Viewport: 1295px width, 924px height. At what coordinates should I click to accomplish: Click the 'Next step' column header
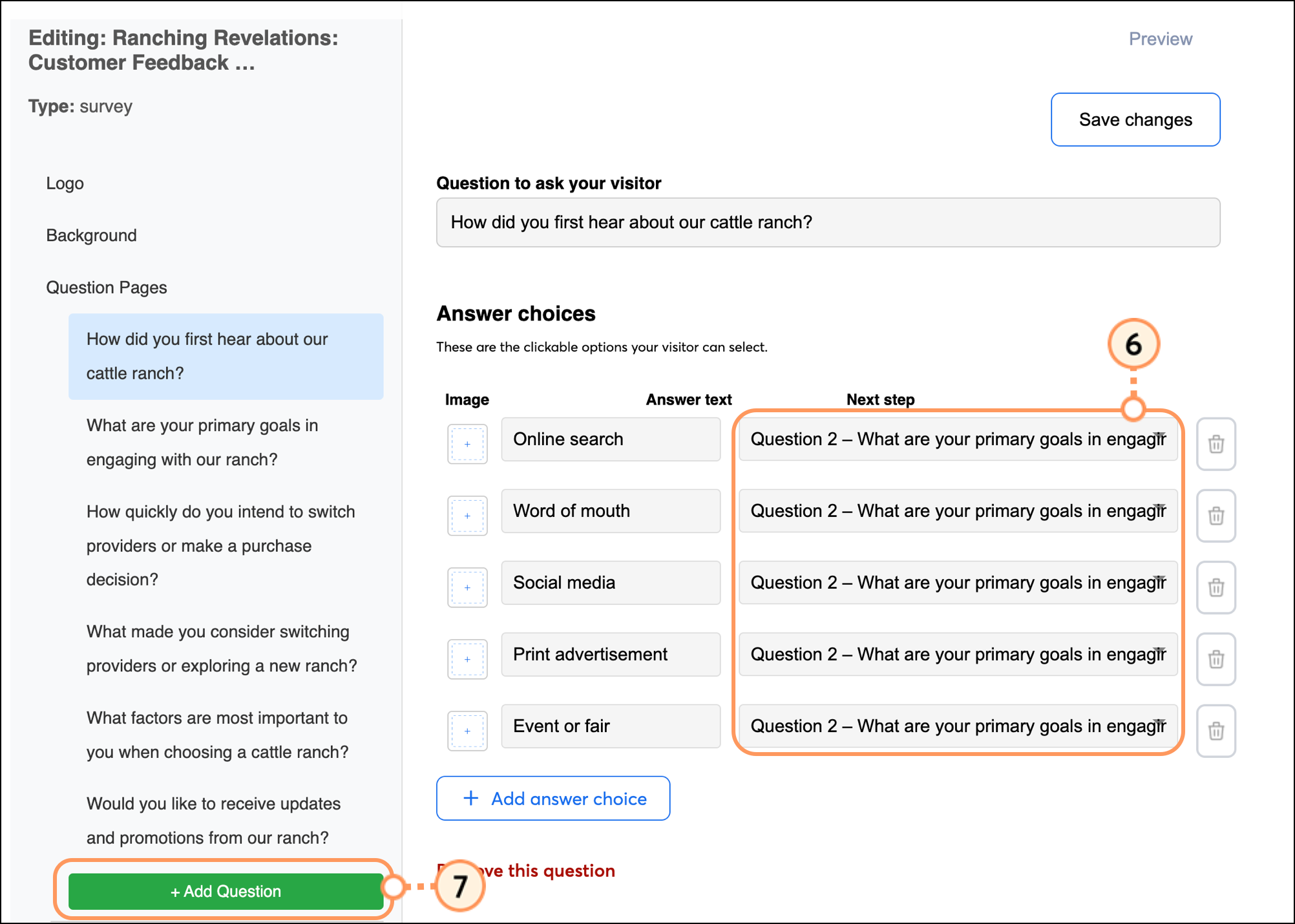(880, 400)
